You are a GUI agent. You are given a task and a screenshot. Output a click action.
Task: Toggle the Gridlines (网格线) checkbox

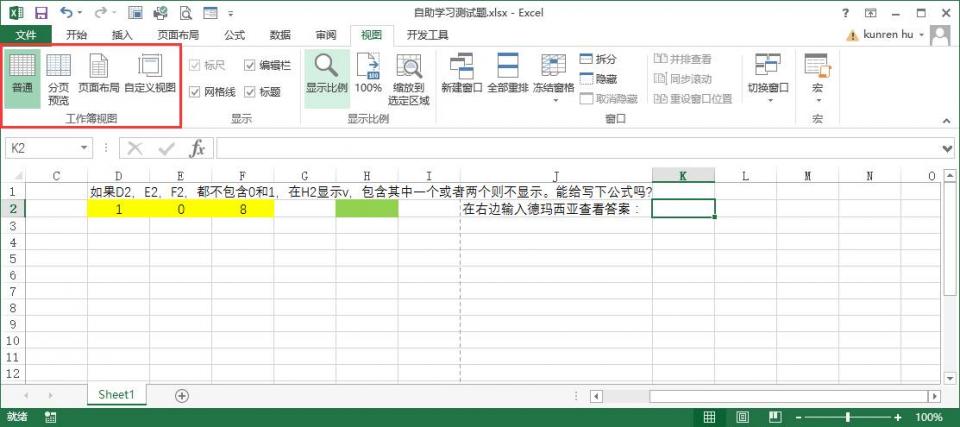coord(195,91)
